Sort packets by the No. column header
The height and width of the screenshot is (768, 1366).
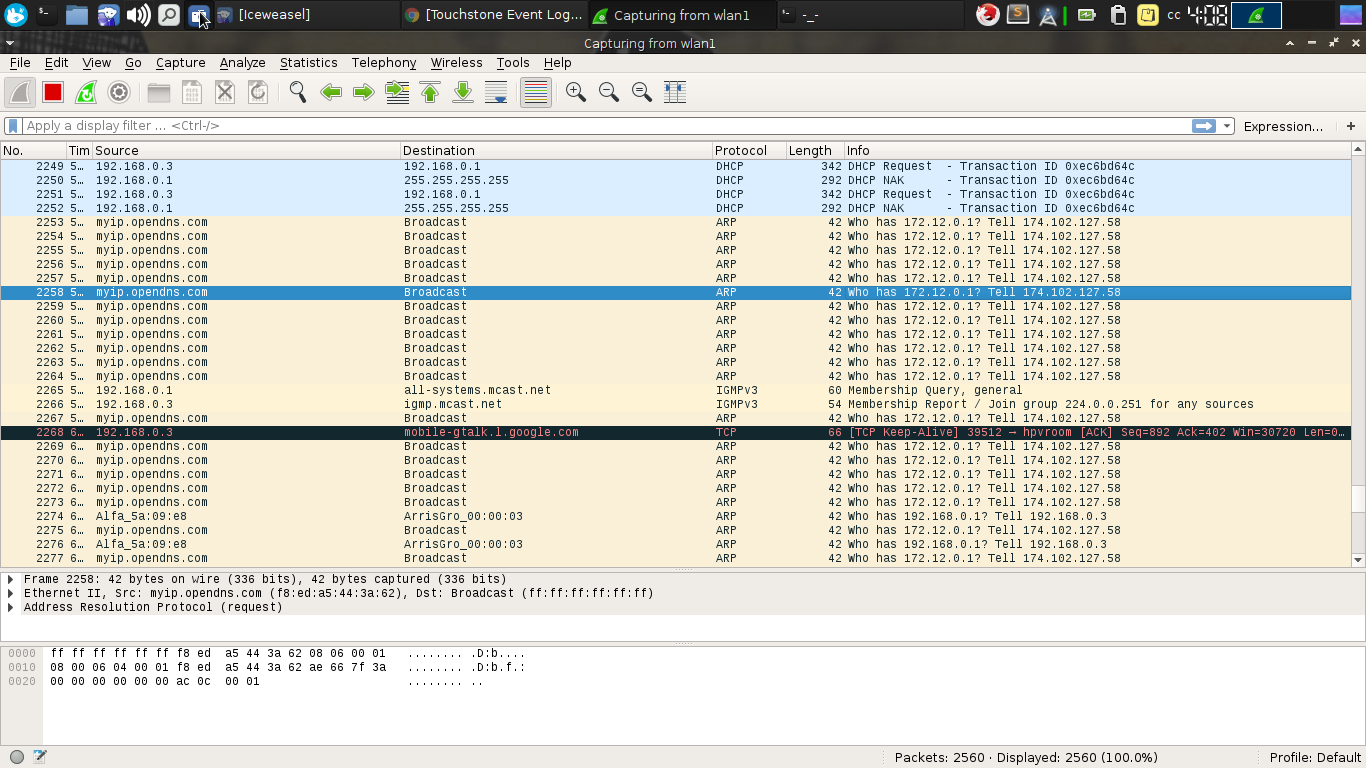tap(33, 150)
